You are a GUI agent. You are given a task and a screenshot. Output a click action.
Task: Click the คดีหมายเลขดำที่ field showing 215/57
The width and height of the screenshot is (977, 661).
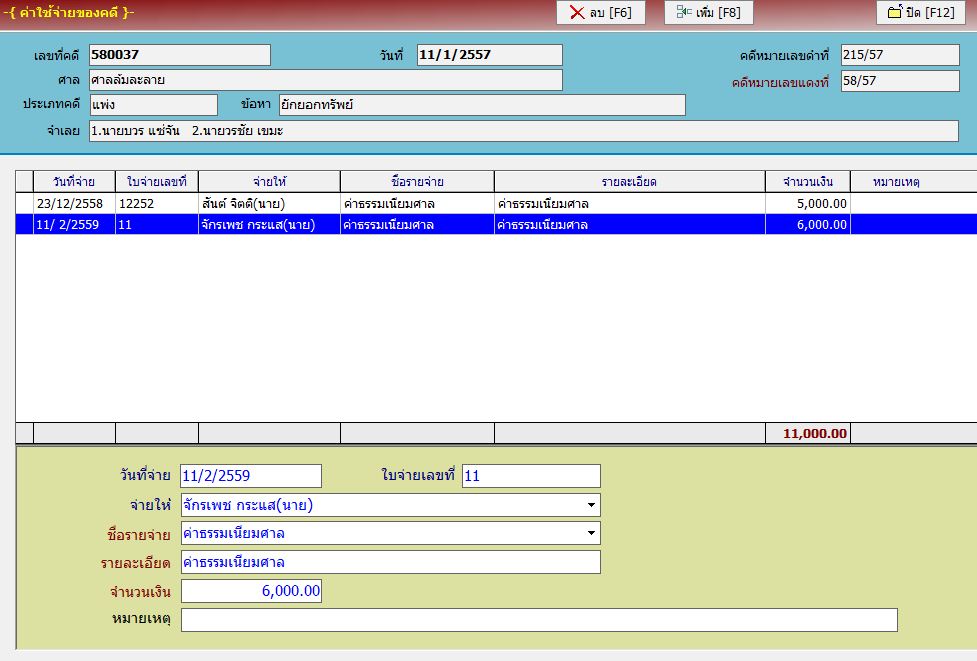point(900,55)
